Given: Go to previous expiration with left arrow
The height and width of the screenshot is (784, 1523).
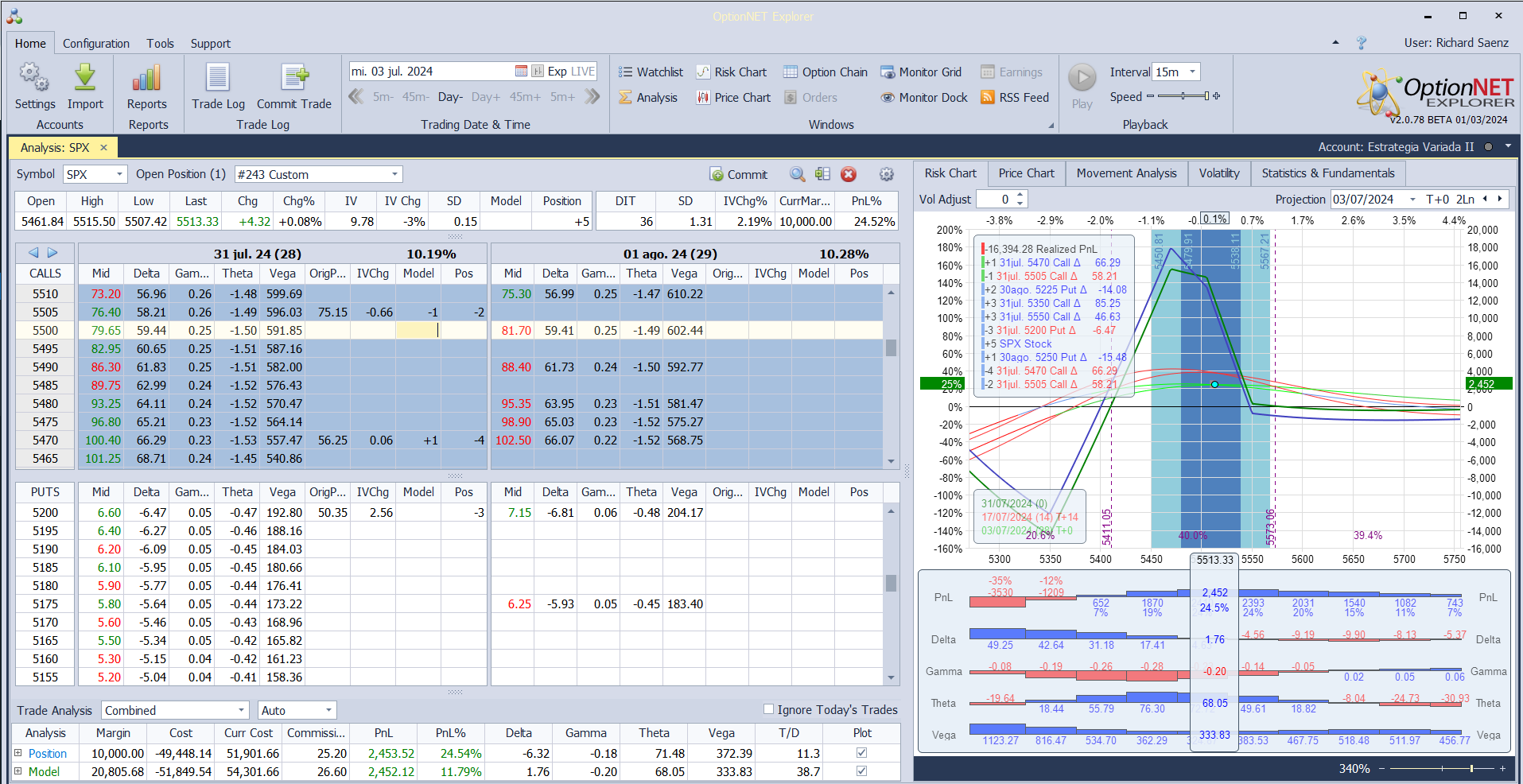Looking at the screenshot, I should 33,253.
